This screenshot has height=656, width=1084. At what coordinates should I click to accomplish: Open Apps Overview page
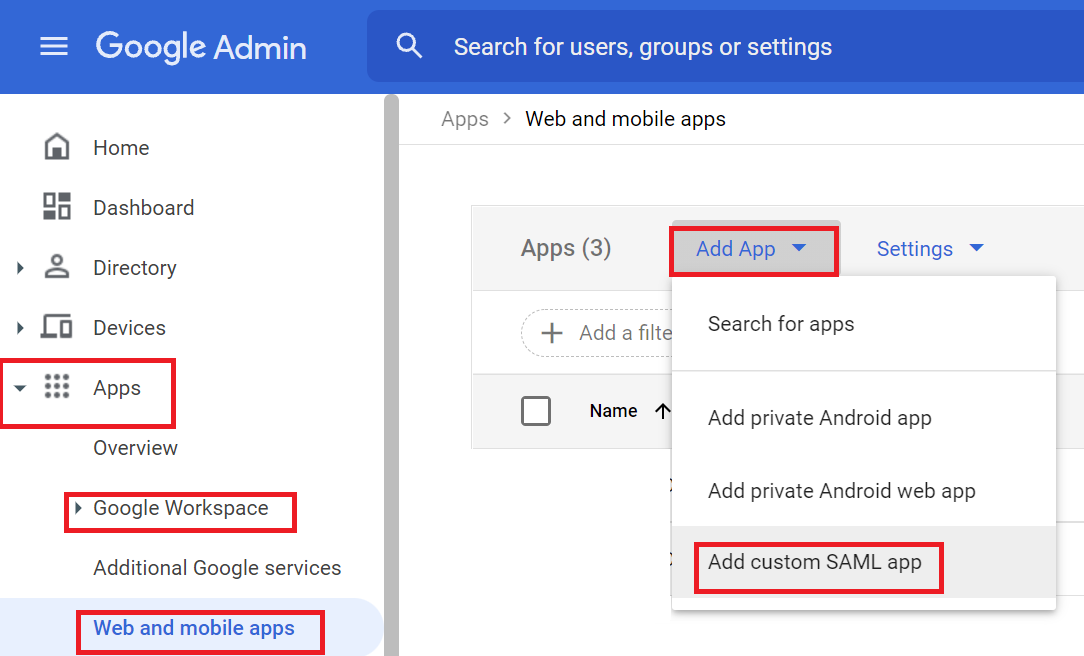(136, 448)
